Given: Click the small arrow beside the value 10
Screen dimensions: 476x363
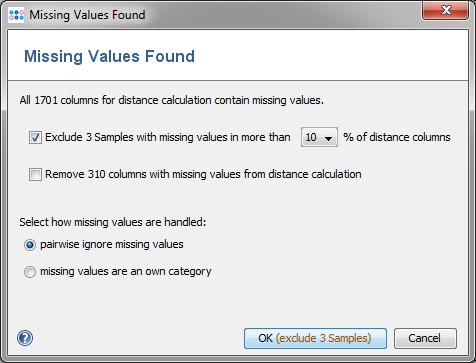Looking at the screenshot, I should tap(329, 138).
